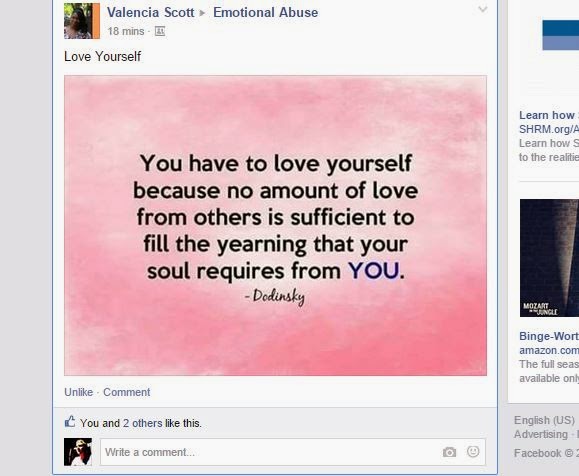Screen dimensions: 579x476
Task: Click the amazon.com ad link
Action: tap(549, 350)
